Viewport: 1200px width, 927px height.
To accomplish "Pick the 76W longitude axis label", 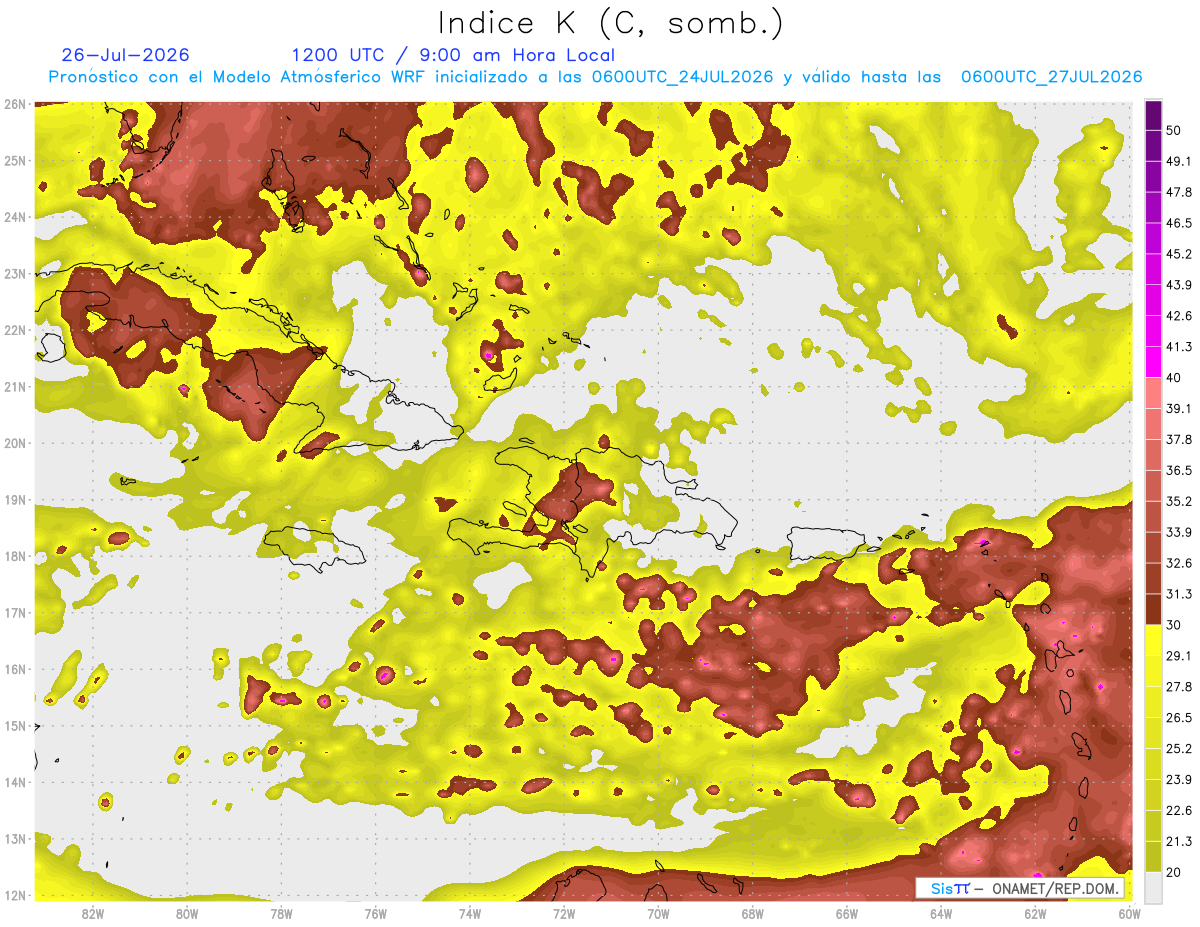I will tap(376, 913).
